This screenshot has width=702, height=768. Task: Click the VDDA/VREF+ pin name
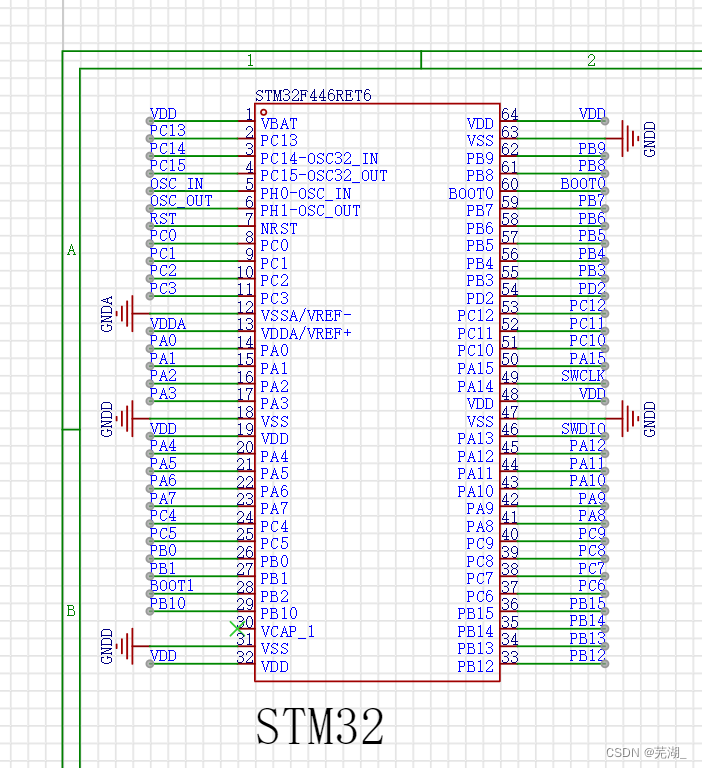pyautogui.click(x=306, y=334)
